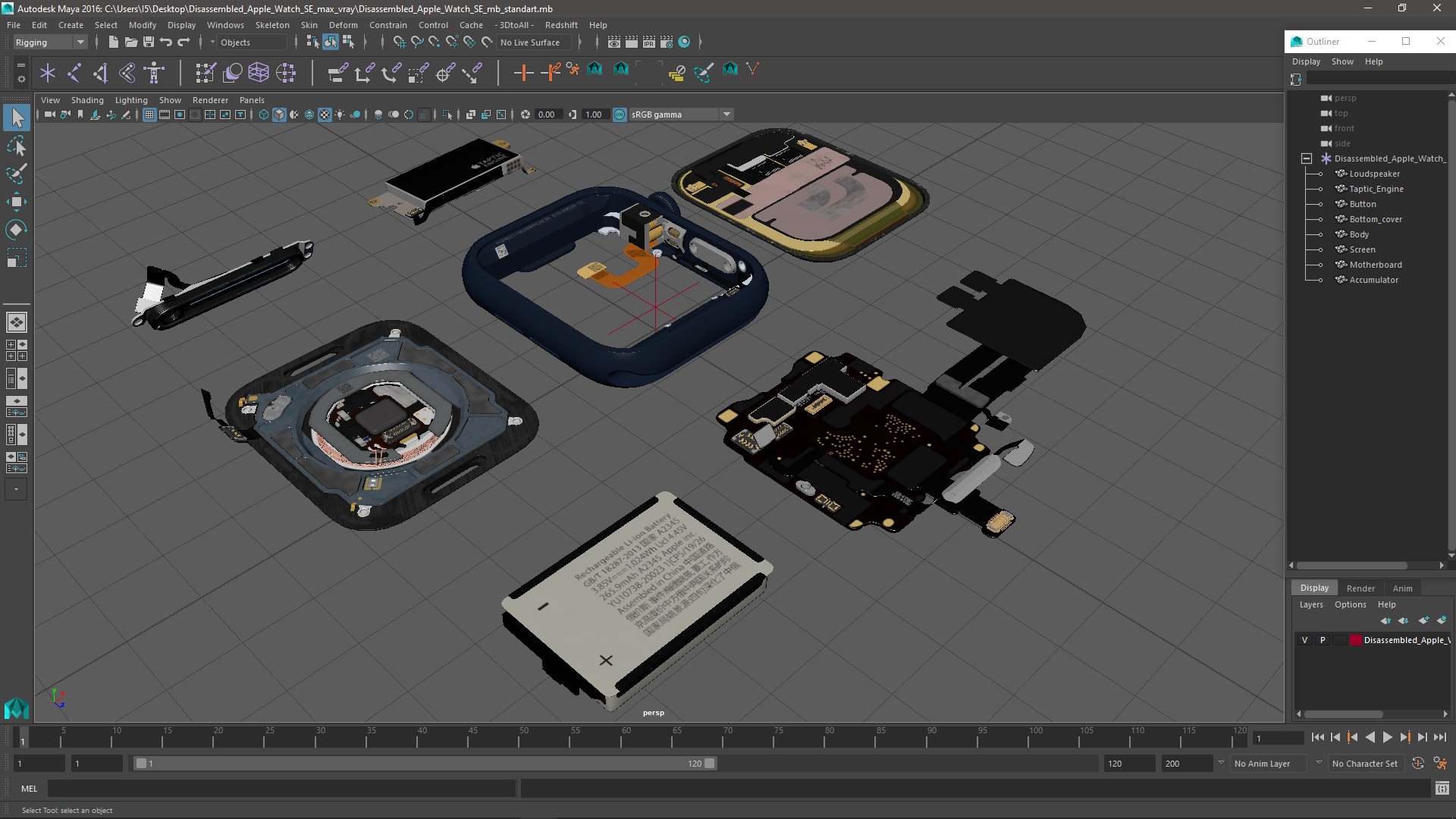Click the Redo arrow icon

184,42
